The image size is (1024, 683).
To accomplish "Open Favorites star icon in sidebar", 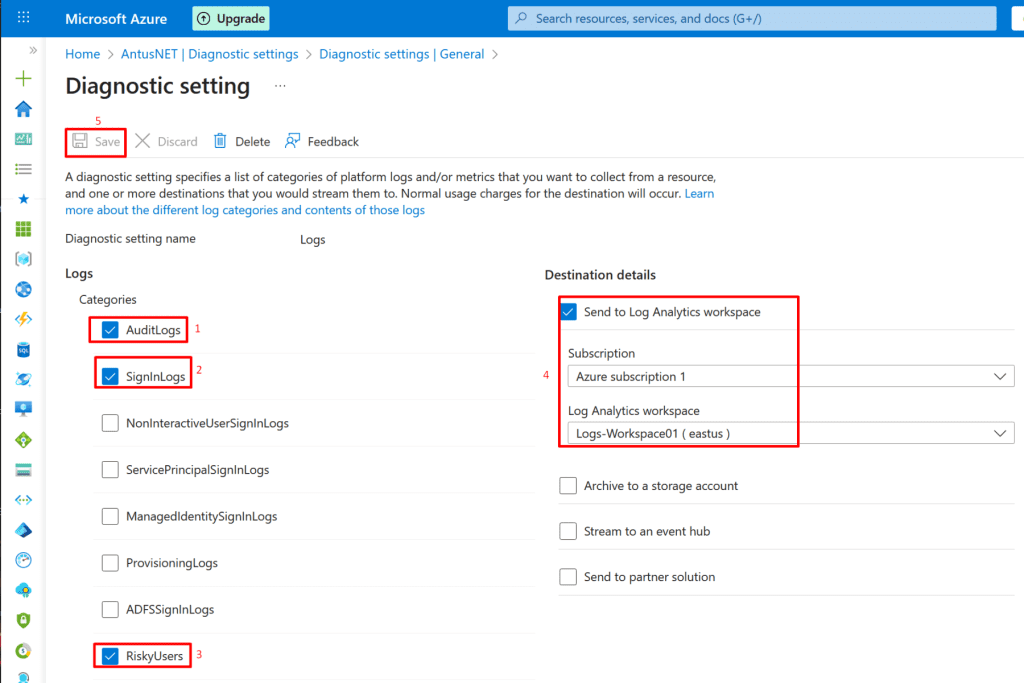I will (x=24, y=199).
